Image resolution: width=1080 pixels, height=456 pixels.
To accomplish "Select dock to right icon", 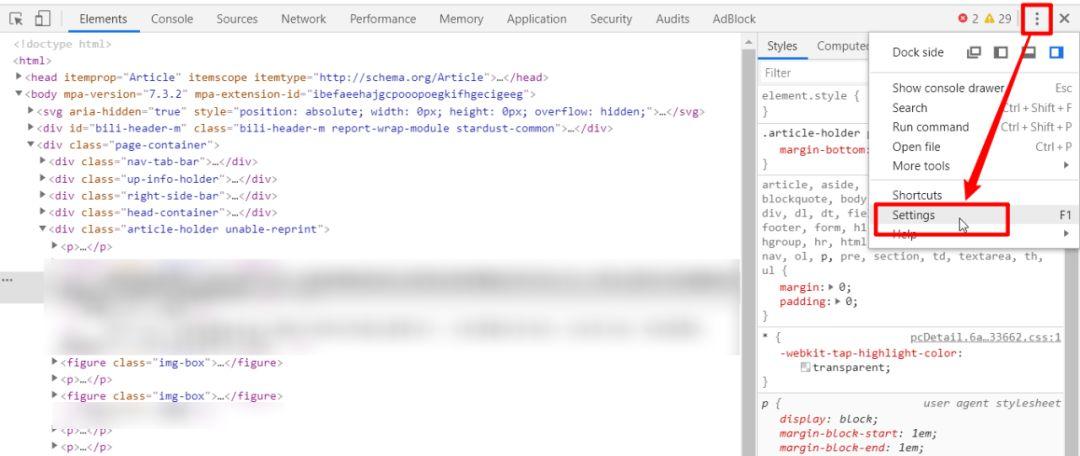I will [1056, 52].
